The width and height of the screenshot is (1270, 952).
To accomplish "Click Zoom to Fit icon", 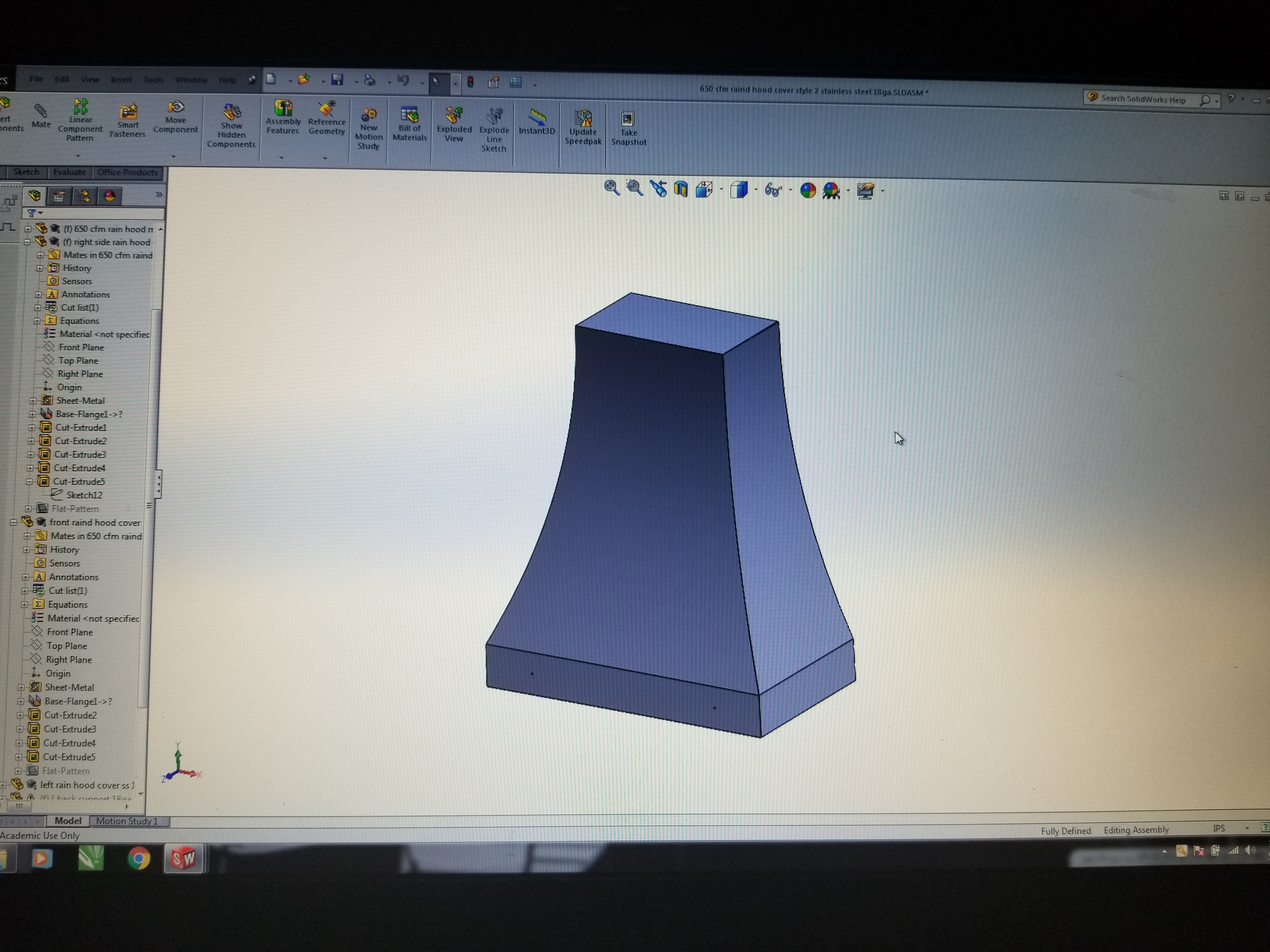I will coord(611,188).
